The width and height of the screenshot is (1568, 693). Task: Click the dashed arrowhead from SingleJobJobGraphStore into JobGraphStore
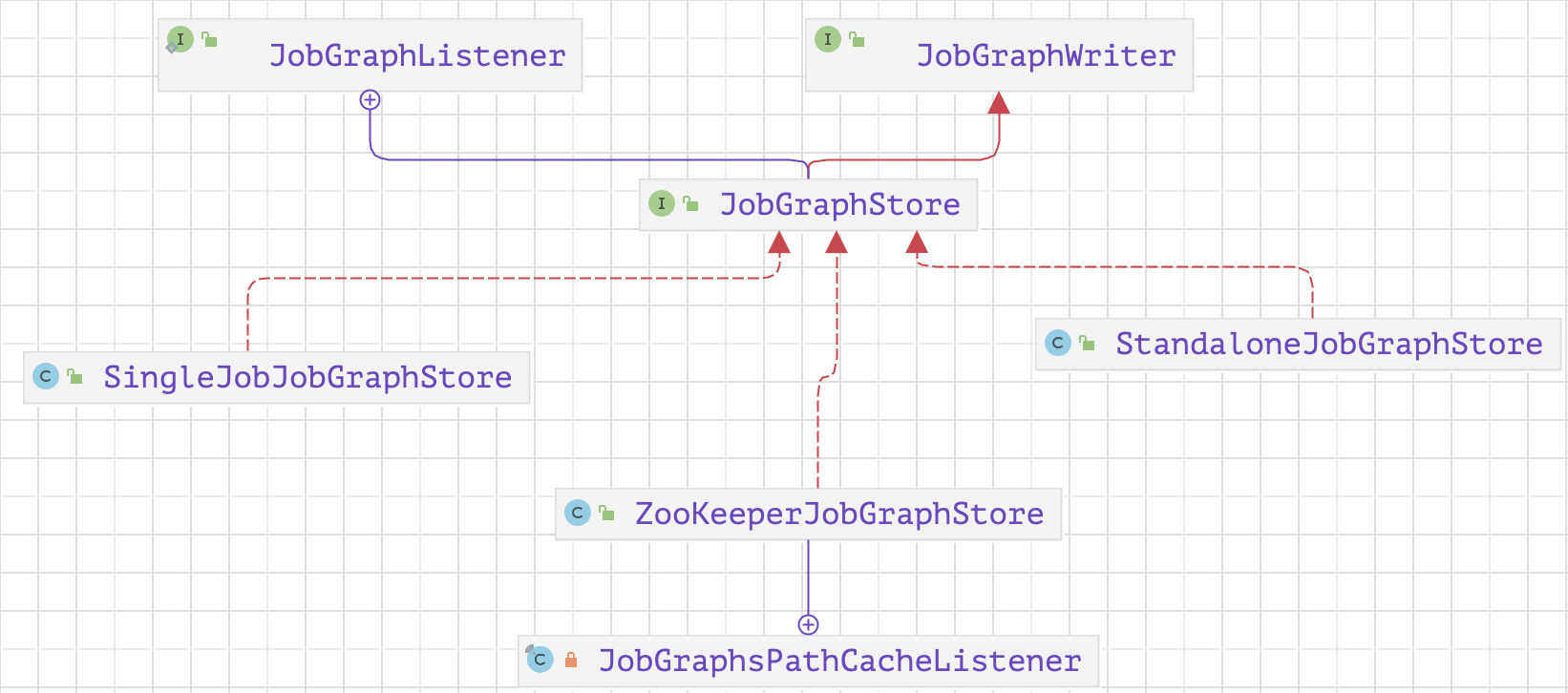(779, 241)
